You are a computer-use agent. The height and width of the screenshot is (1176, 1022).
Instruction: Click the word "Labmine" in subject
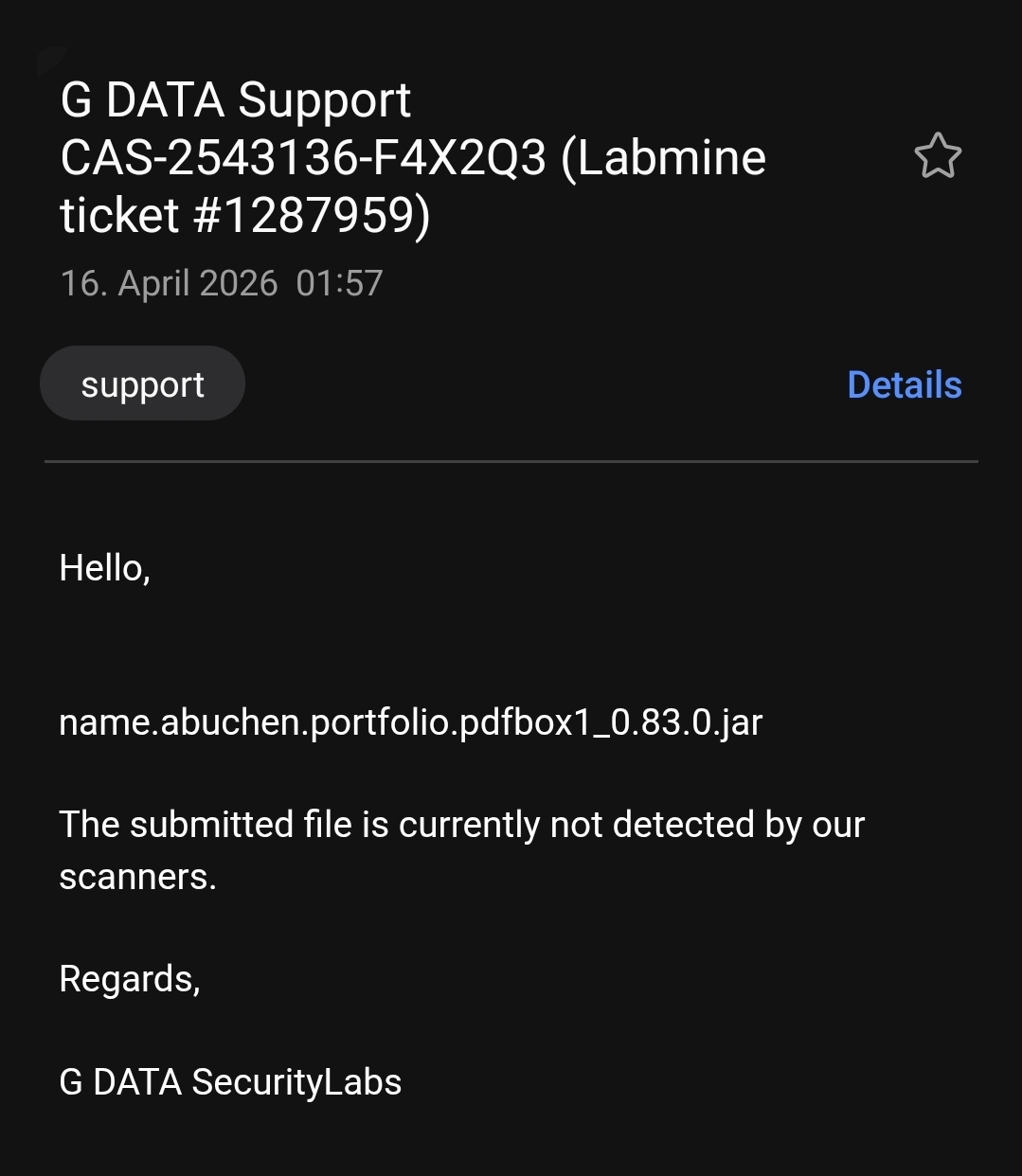(x=671, y=158)
